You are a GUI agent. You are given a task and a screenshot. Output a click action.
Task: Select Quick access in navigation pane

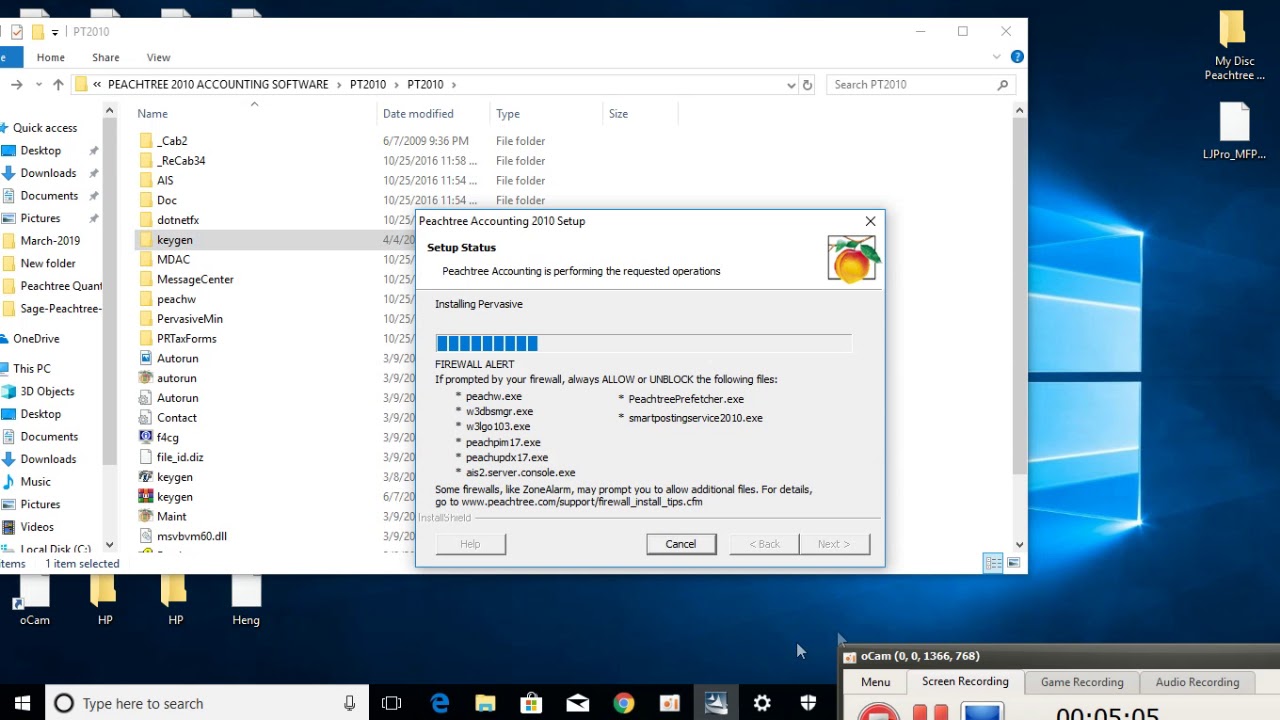45,128
